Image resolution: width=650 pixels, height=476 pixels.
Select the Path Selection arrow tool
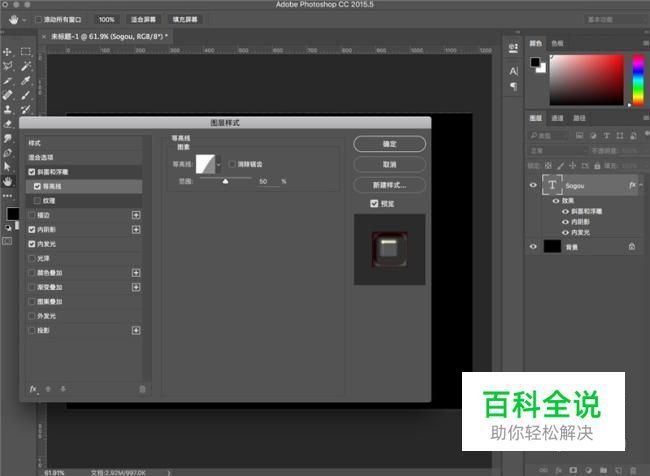pos(7,167)
